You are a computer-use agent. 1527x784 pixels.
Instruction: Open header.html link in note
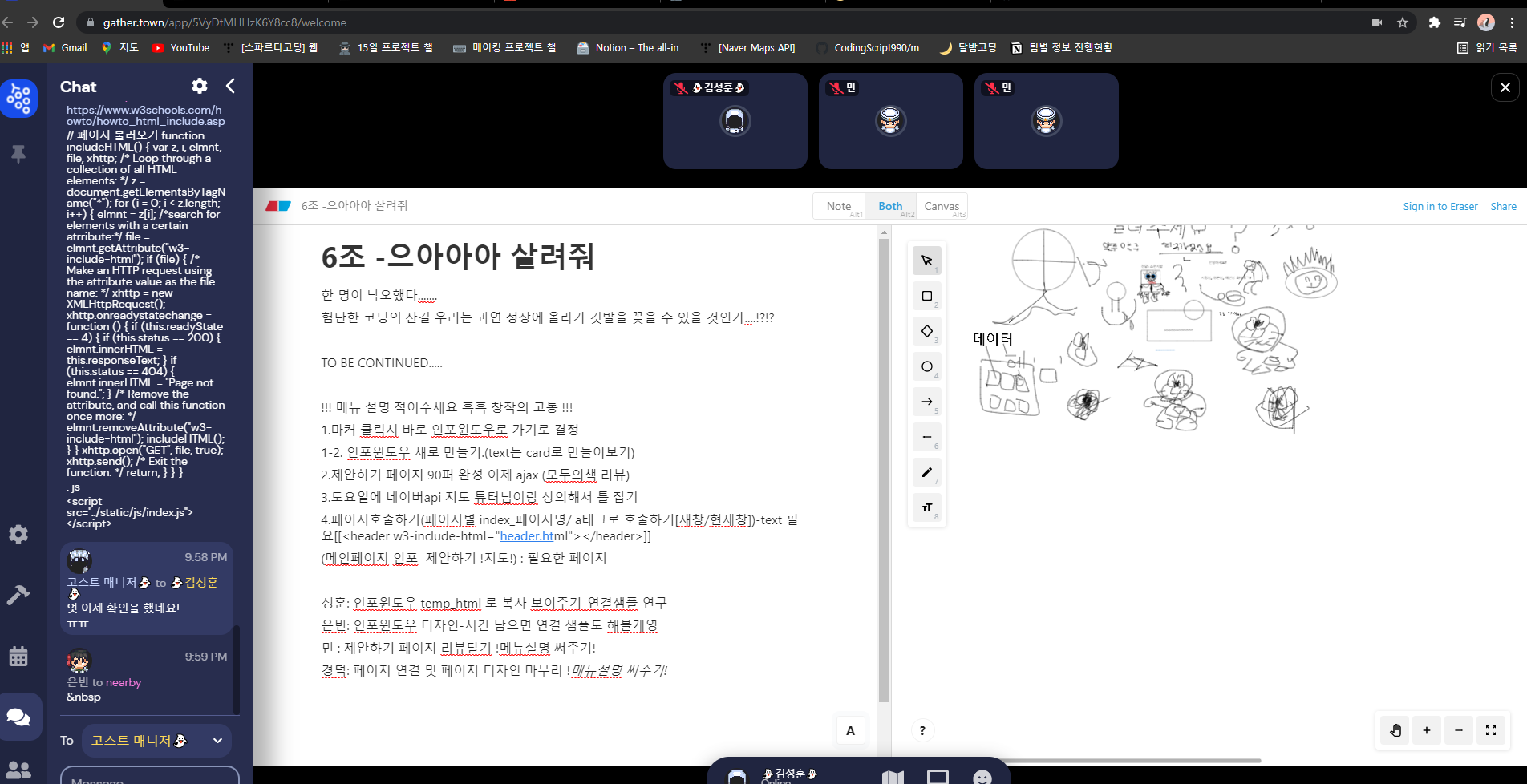(527, 535)
